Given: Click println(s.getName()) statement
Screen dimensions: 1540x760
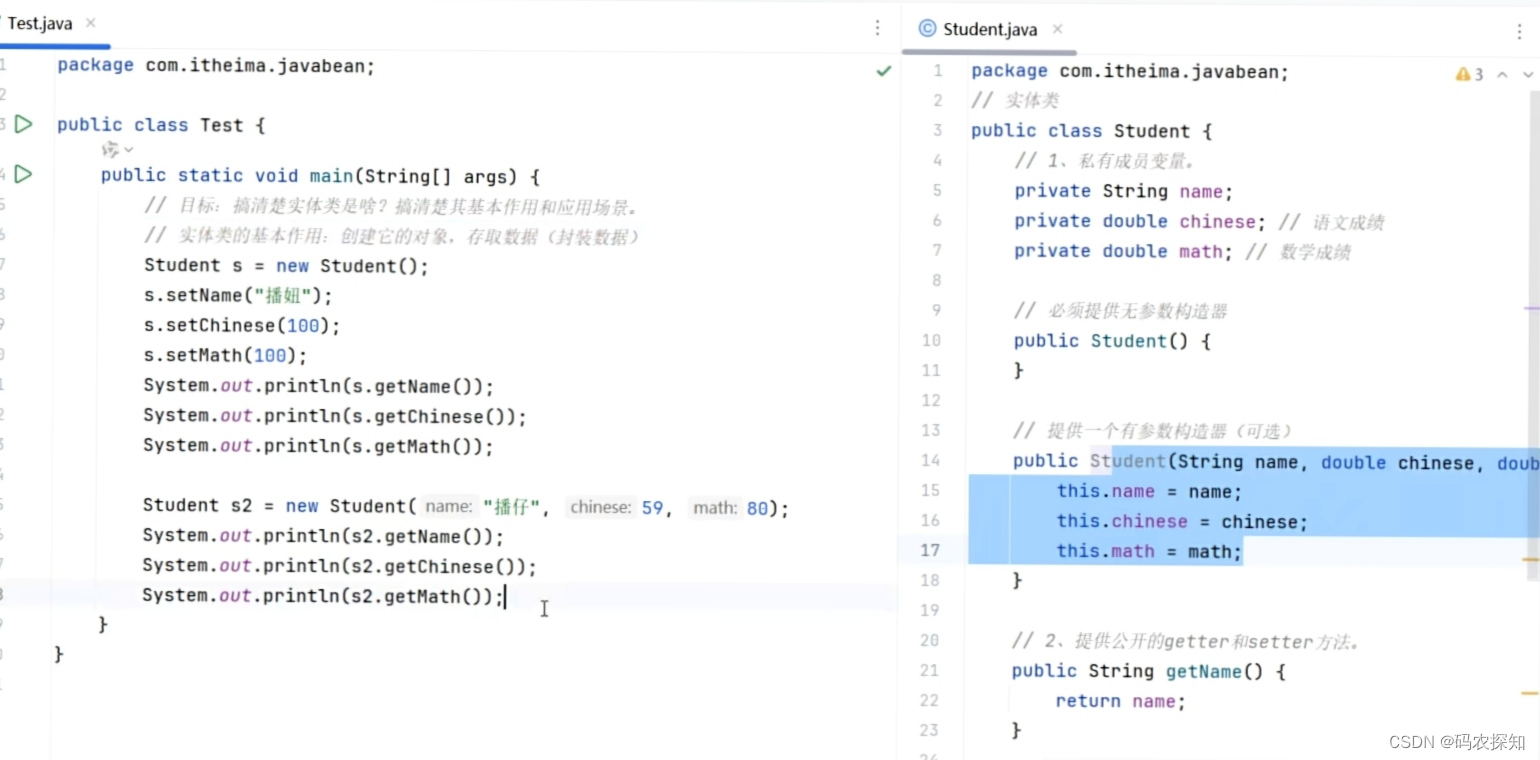Looking at the screenshot, I should point(319,386).
